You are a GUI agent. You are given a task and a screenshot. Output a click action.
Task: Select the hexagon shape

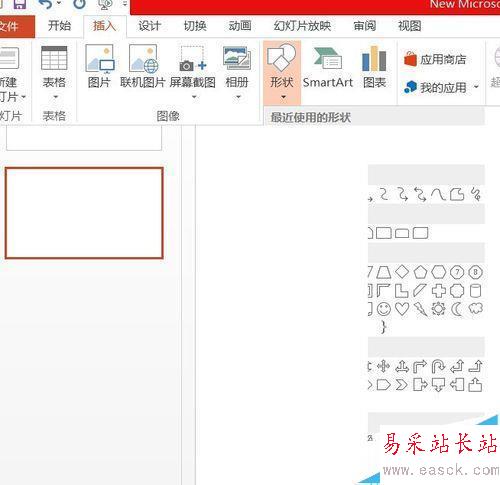[x=438, y=272]
